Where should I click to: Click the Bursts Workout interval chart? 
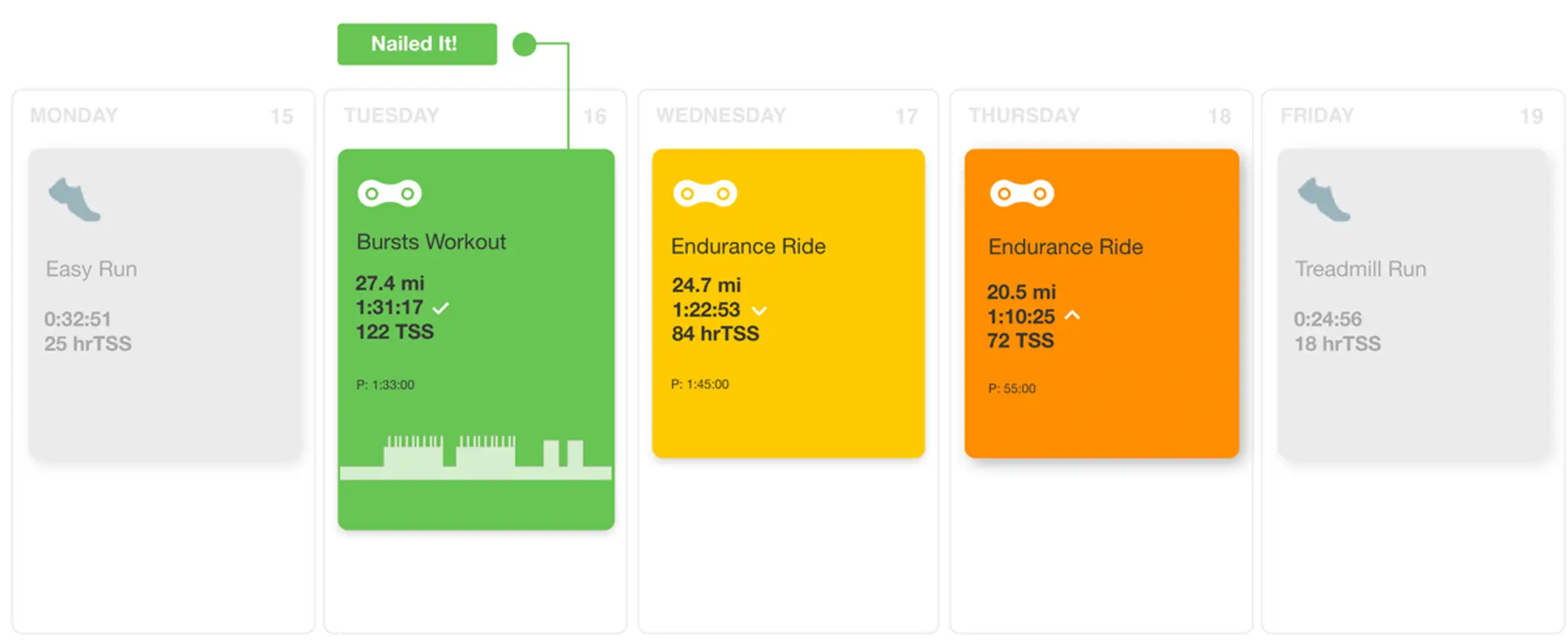click(x=475, y=458)
